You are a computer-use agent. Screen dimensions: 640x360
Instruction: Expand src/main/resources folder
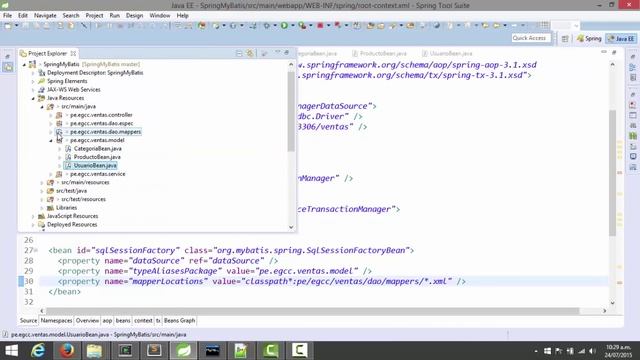(x=42, y=182)
